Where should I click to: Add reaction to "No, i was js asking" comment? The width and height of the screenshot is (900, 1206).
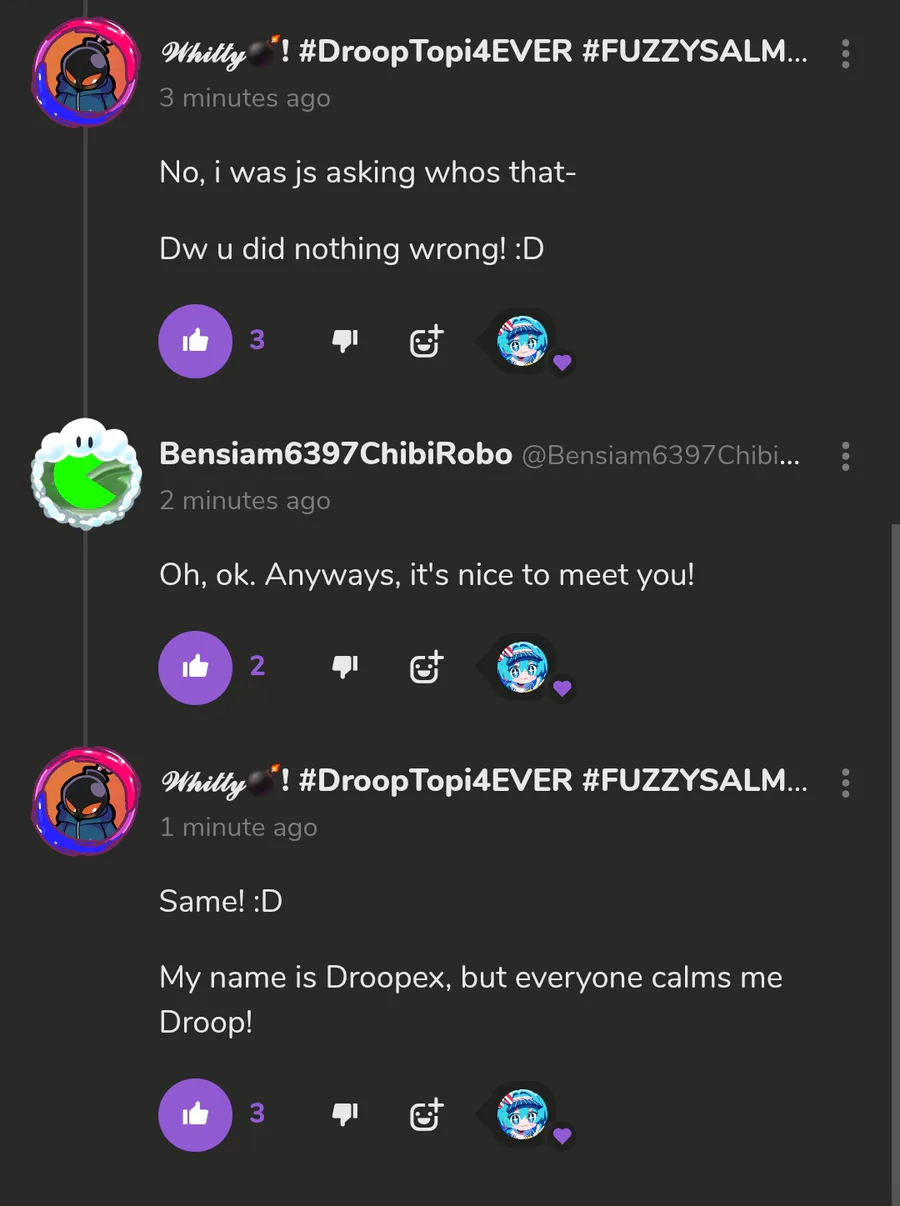coord(426,342)
